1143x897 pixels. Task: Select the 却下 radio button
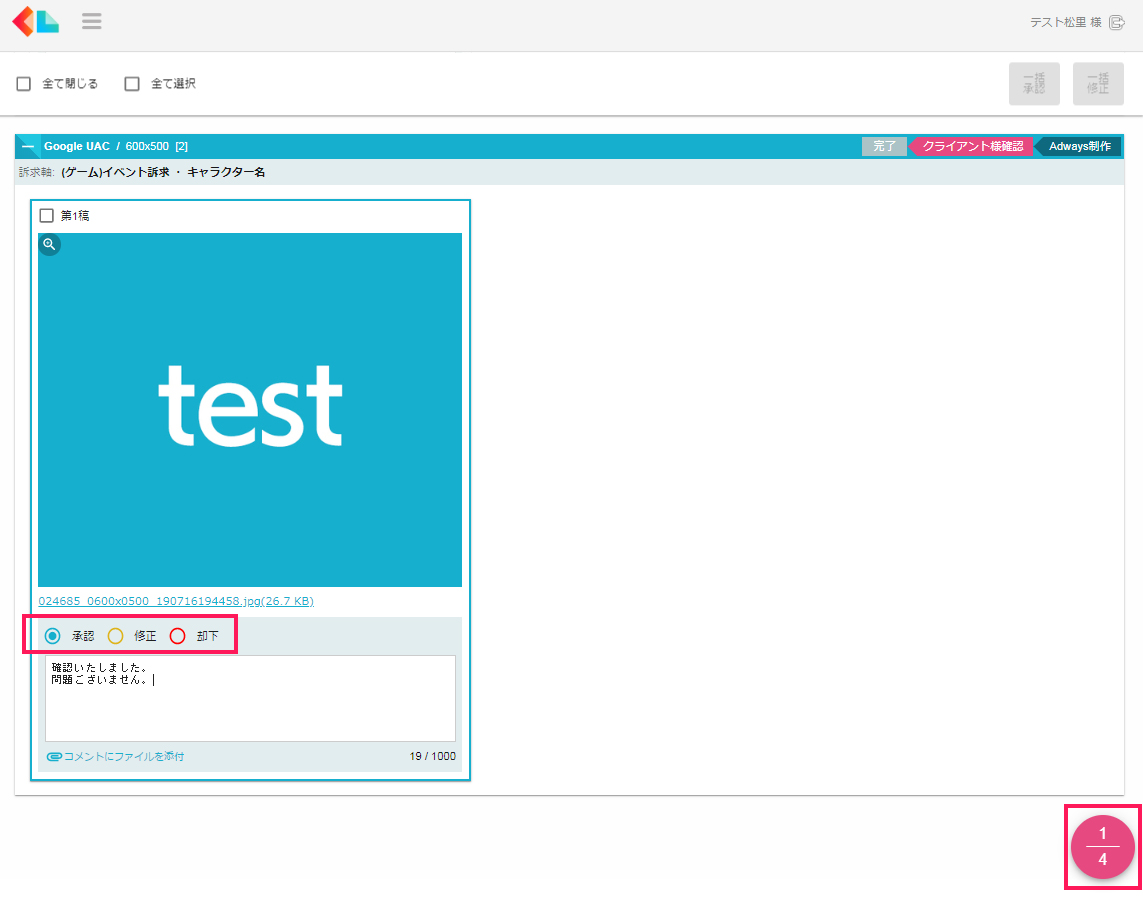coord(178,636)
